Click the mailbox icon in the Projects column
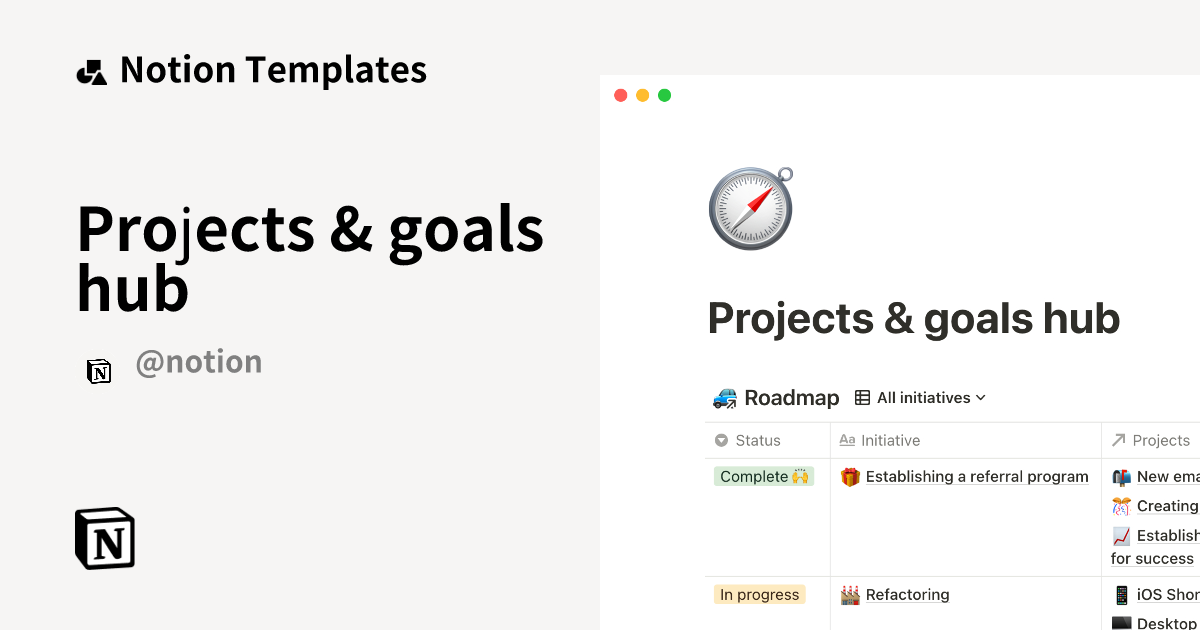The height and width of the screenshot is (630, 1200). [x=1122, y=476]
